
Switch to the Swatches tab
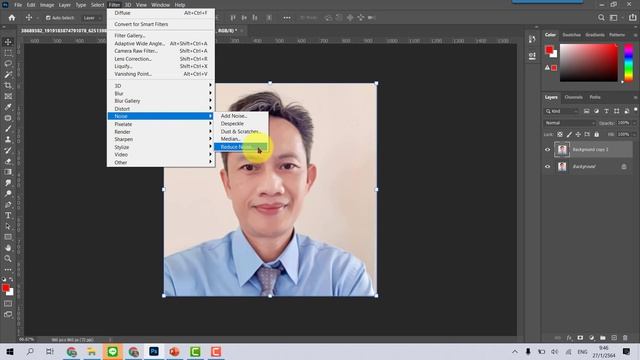point(571,35)
